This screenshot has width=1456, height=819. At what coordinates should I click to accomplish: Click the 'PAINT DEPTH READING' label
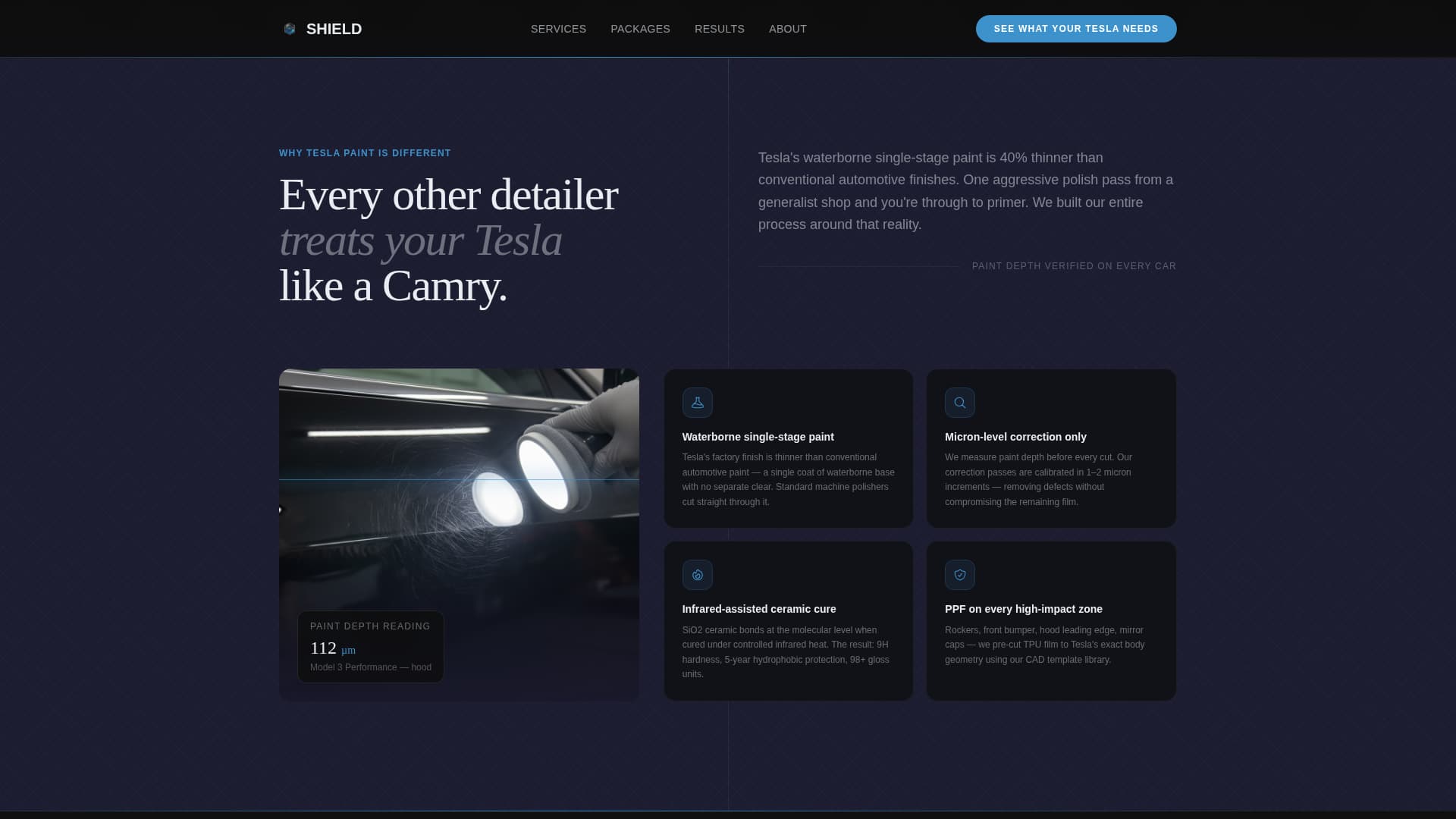370,626
